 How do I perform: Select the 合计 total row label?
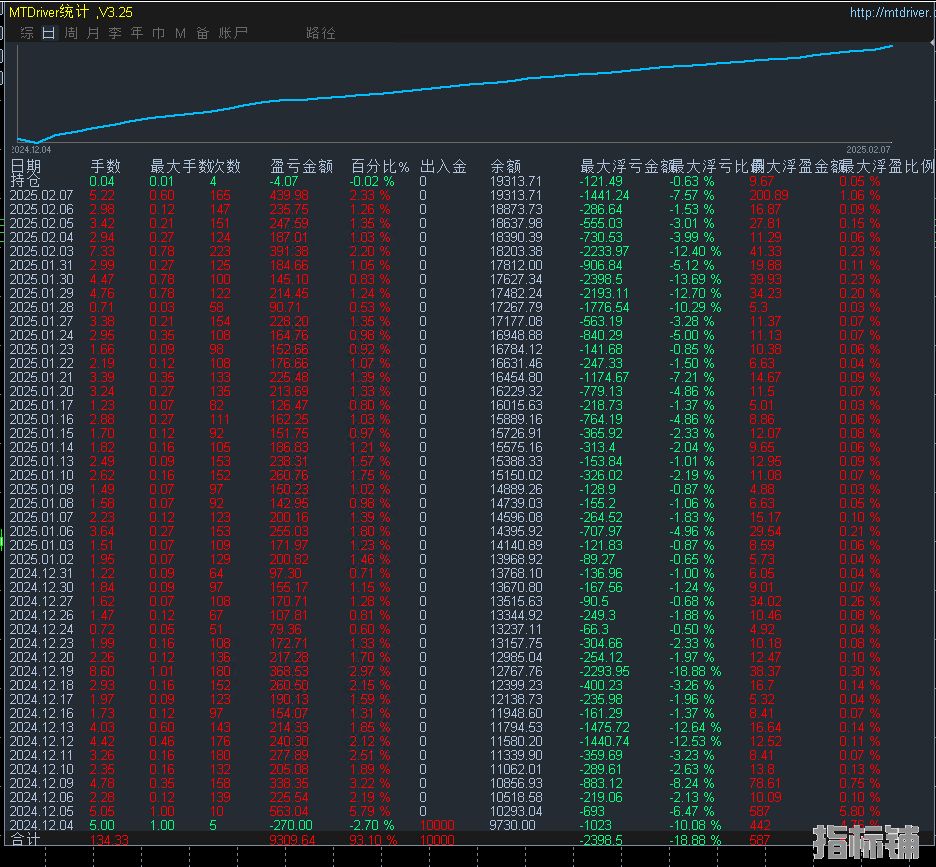pos(26,840)
